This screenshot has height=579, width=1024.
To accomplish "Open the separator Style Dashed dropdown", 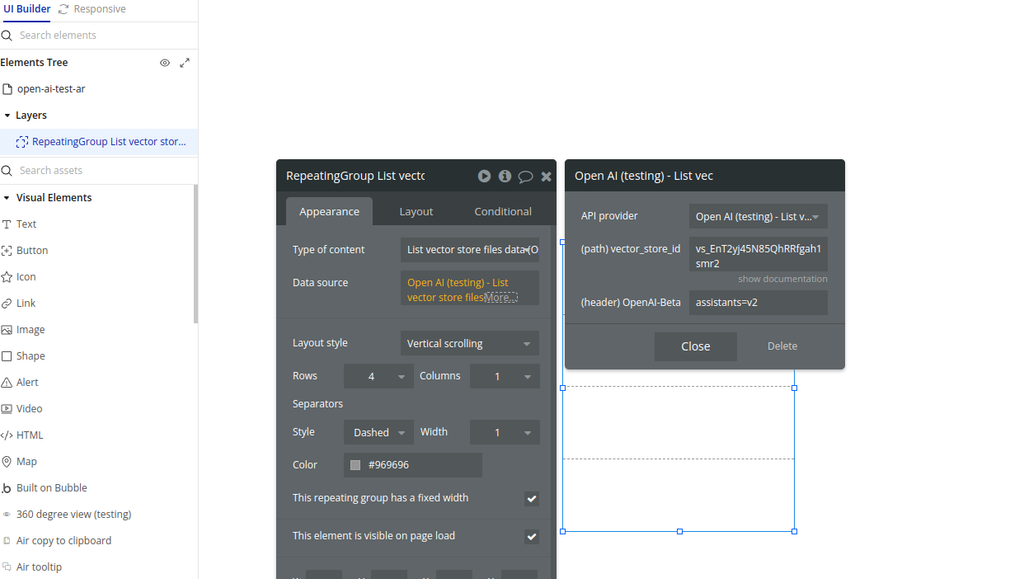I will (378, 433).
